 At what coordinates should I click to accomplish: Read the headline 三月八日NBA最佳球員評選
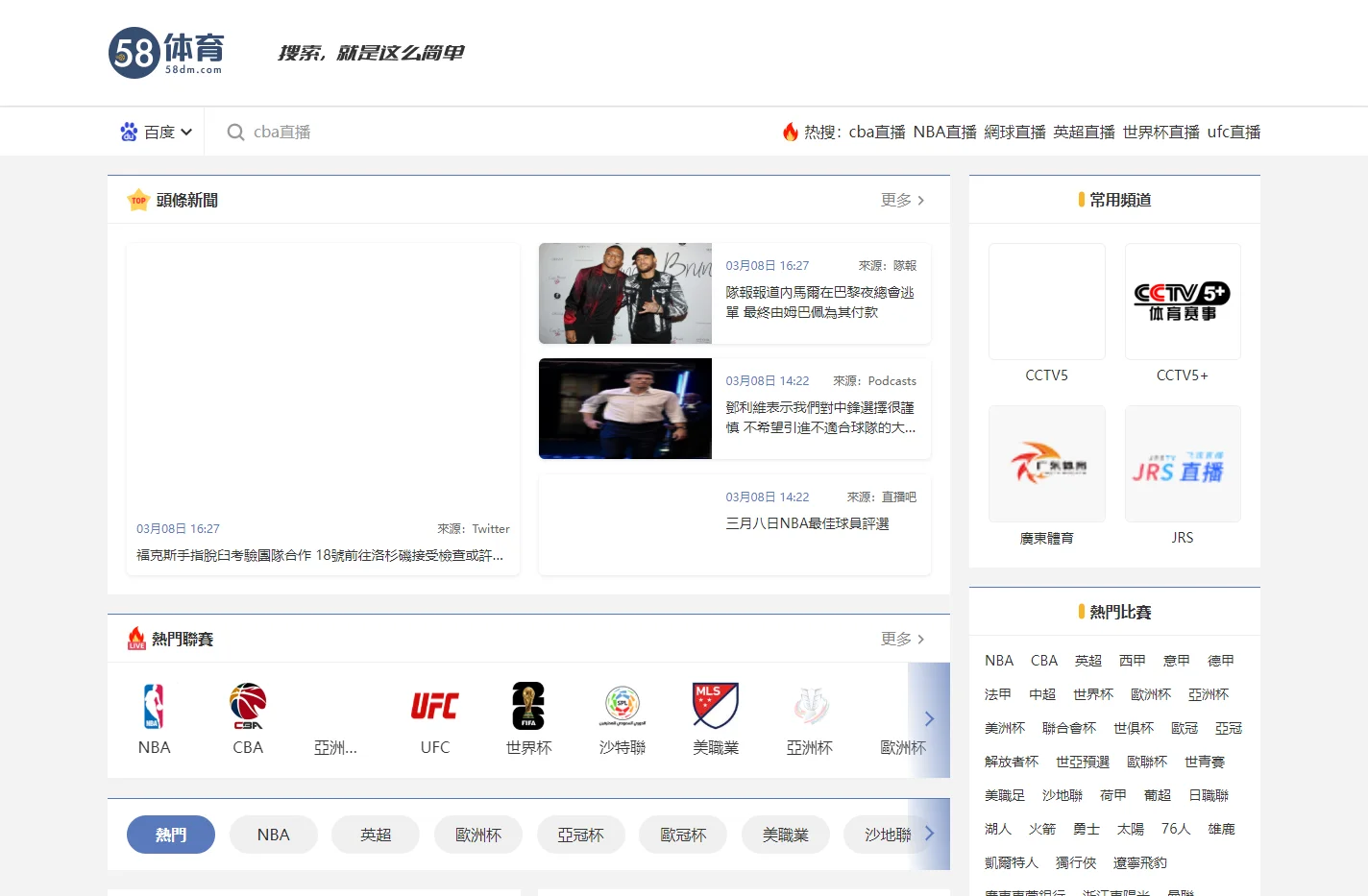coord(807,523)
